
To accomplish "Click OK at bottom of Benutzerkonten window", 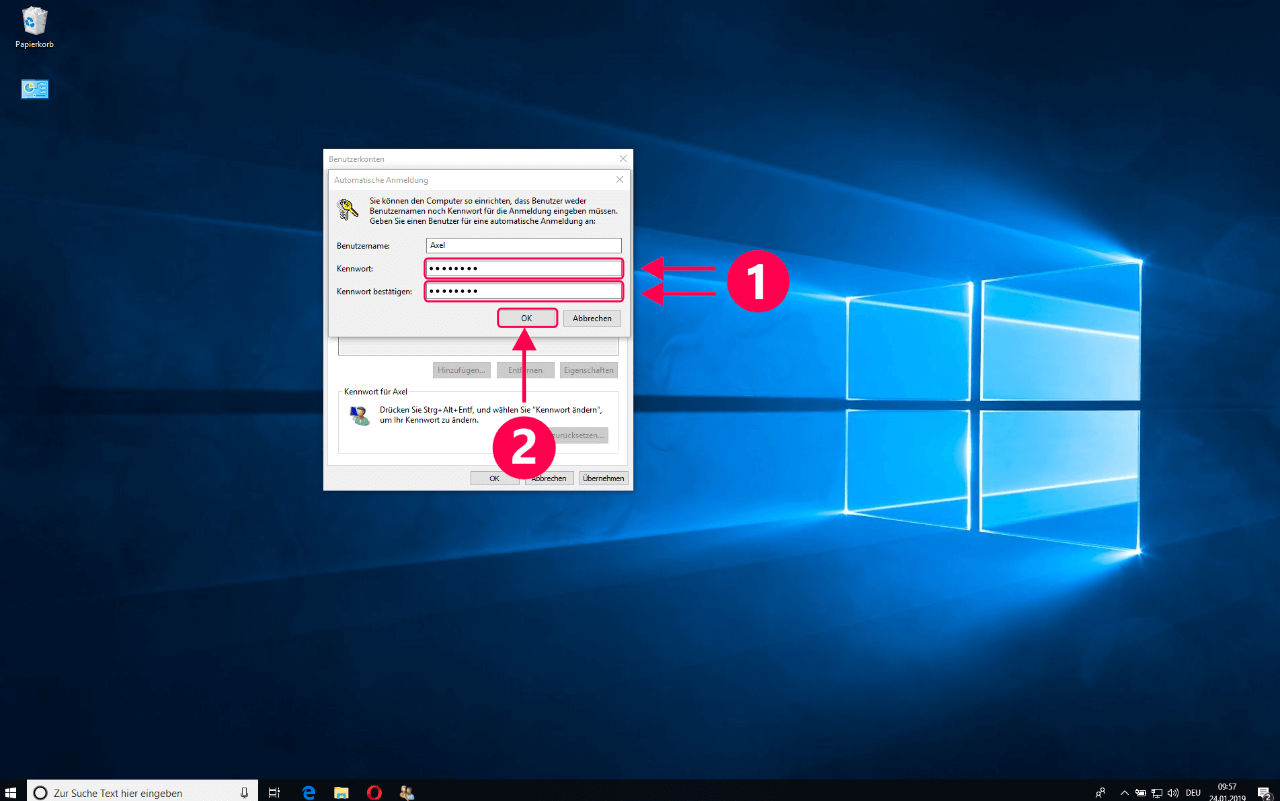I will point(494,478).
